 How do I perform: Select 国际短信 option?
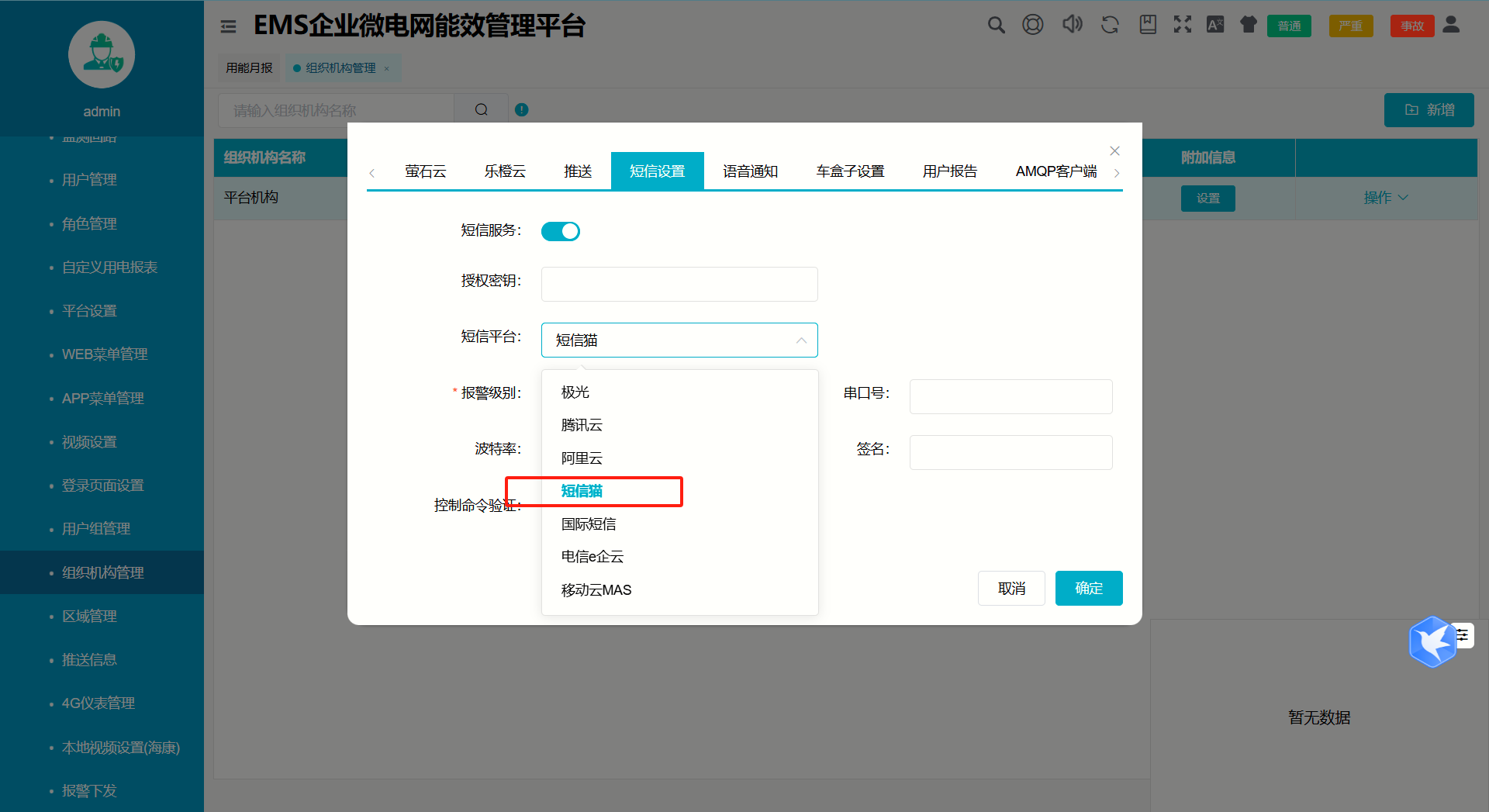tap(679, 524)
